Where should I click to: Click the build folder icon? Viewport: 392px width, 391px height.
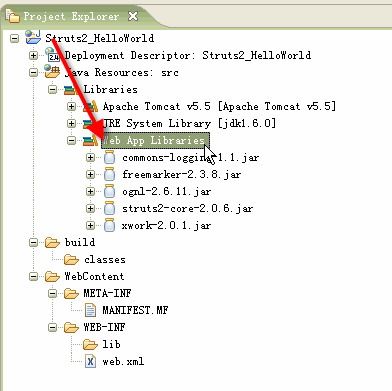pyautogui.click(x=52, y=242)
